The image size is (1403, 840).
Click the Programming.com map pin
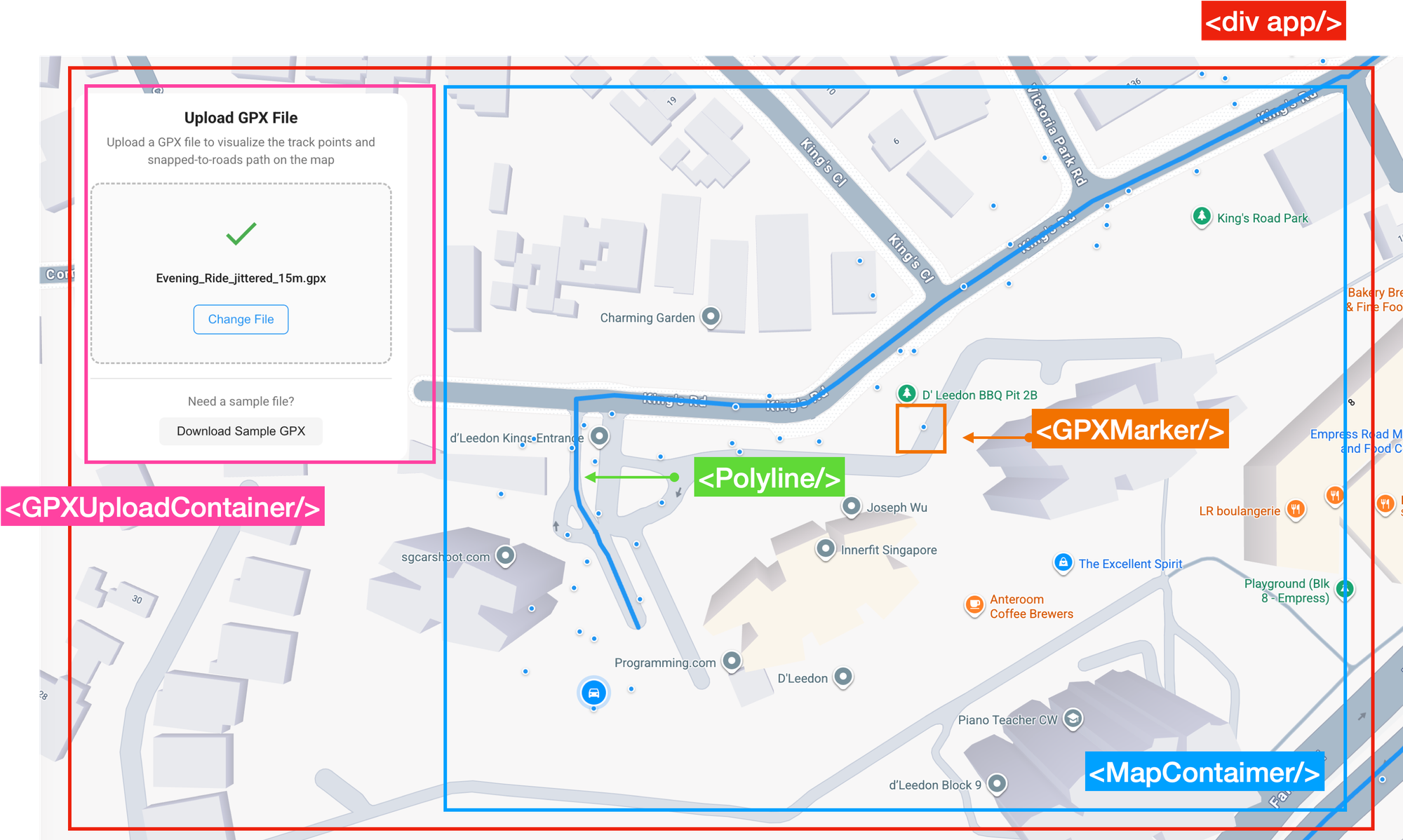[732, 659]
